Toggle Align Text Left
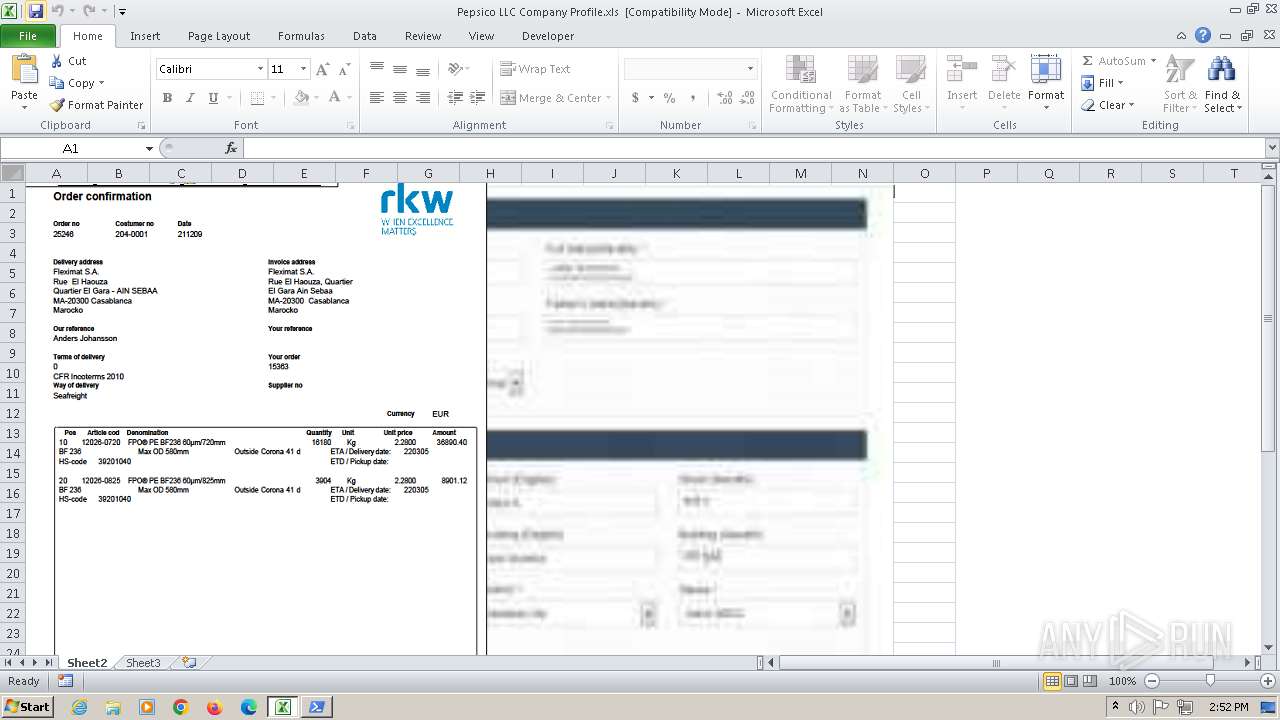Viewport: 1280px width, 720px height. tap(376, 98)
